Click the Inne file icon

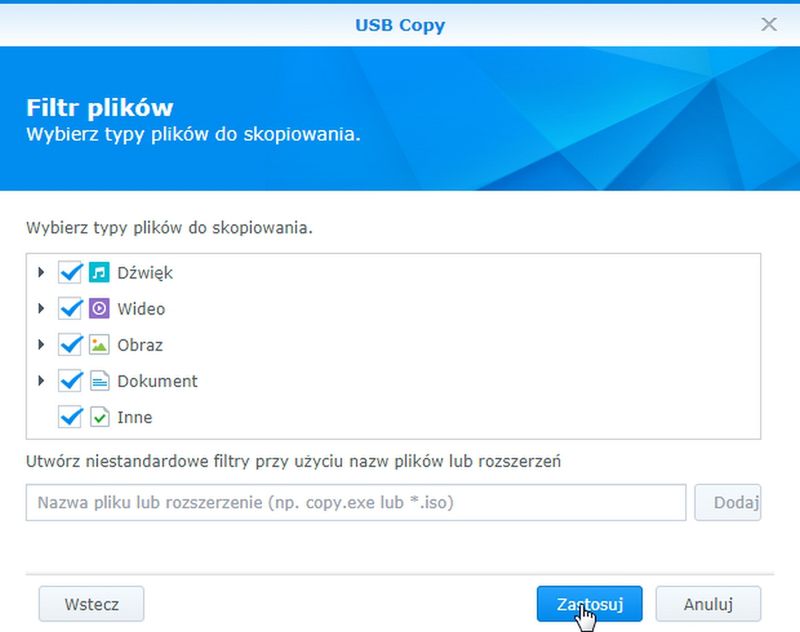coord(99,417)
